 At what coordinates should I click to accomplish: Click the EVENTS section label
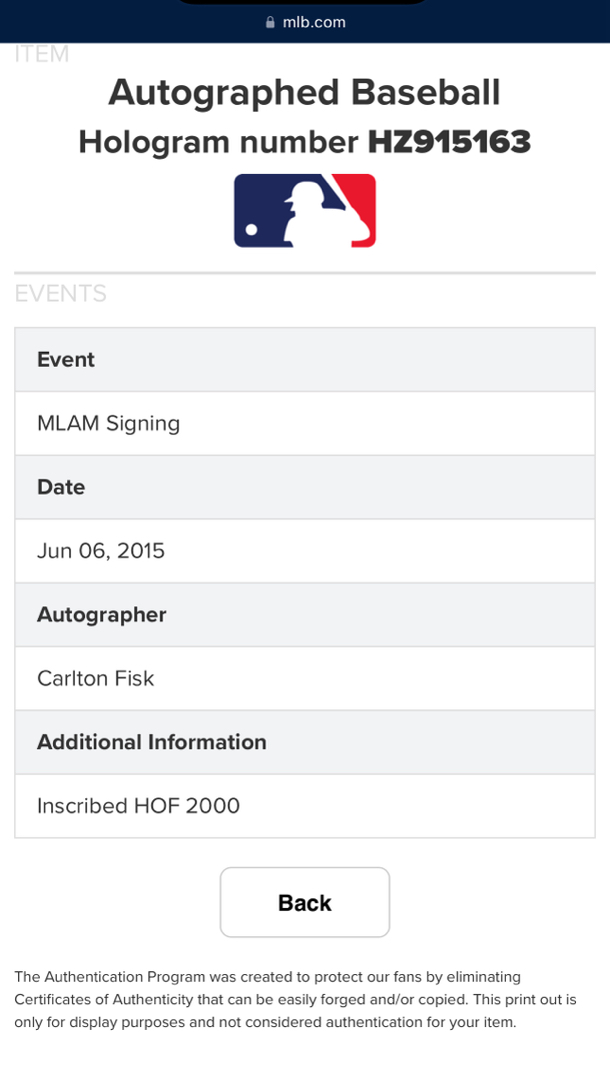pos(60,294)
